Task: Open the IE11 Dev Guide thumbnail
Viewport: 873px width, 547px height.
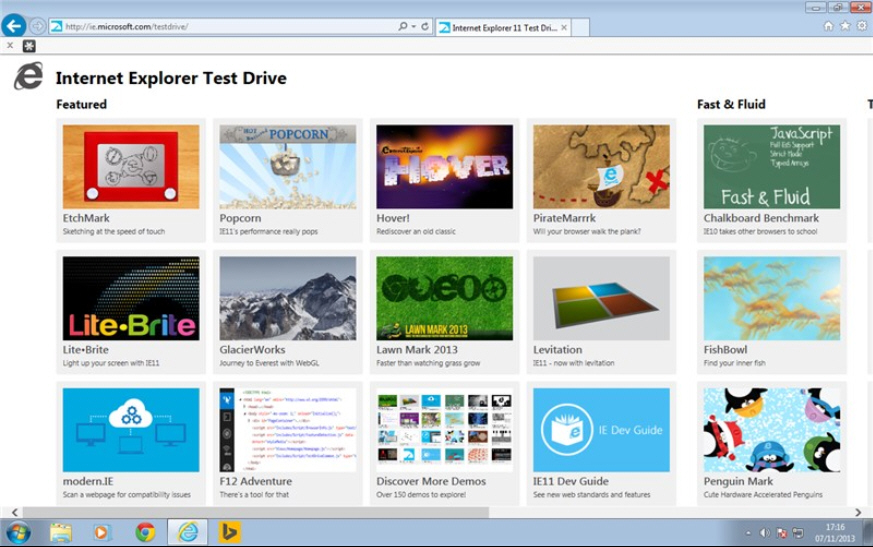Action: [601, 430]
